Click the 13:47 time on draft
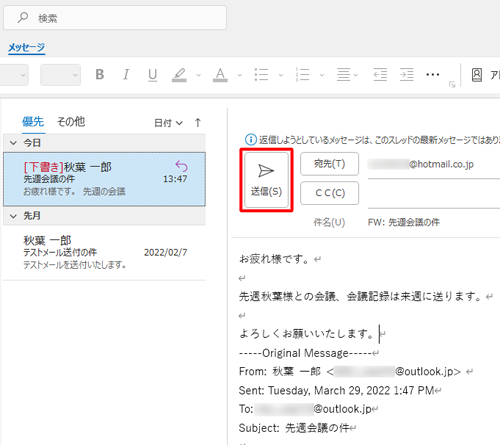 point(175,179)
